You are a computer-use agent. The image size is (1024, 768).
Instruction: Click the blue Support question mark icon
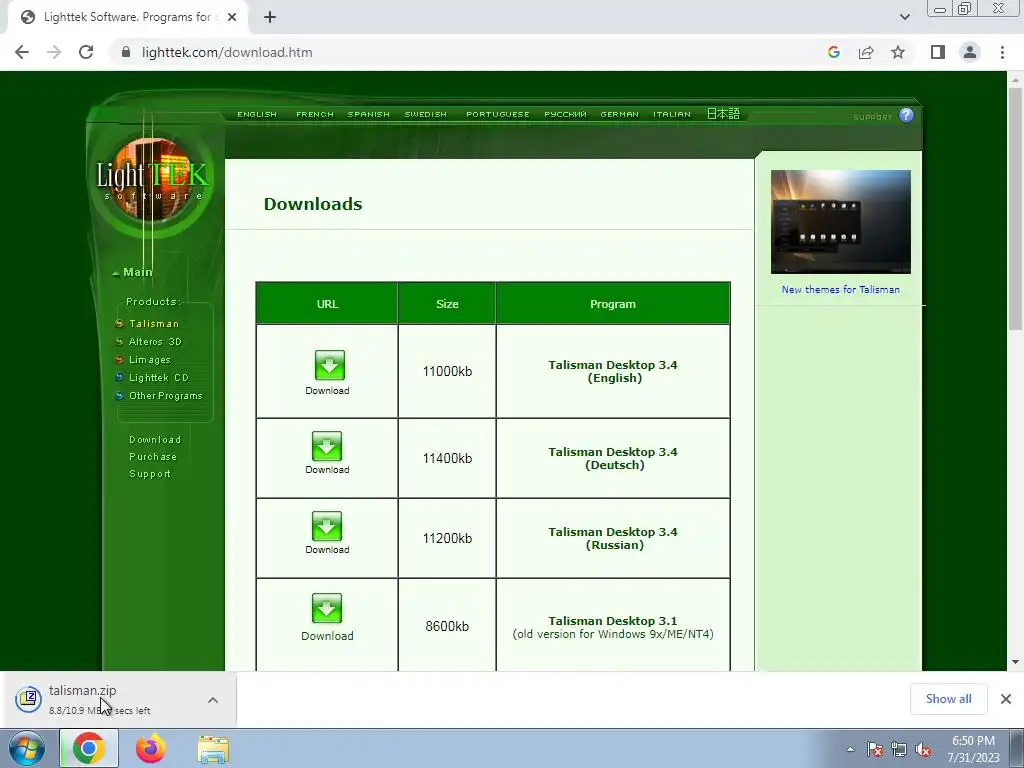906,116
